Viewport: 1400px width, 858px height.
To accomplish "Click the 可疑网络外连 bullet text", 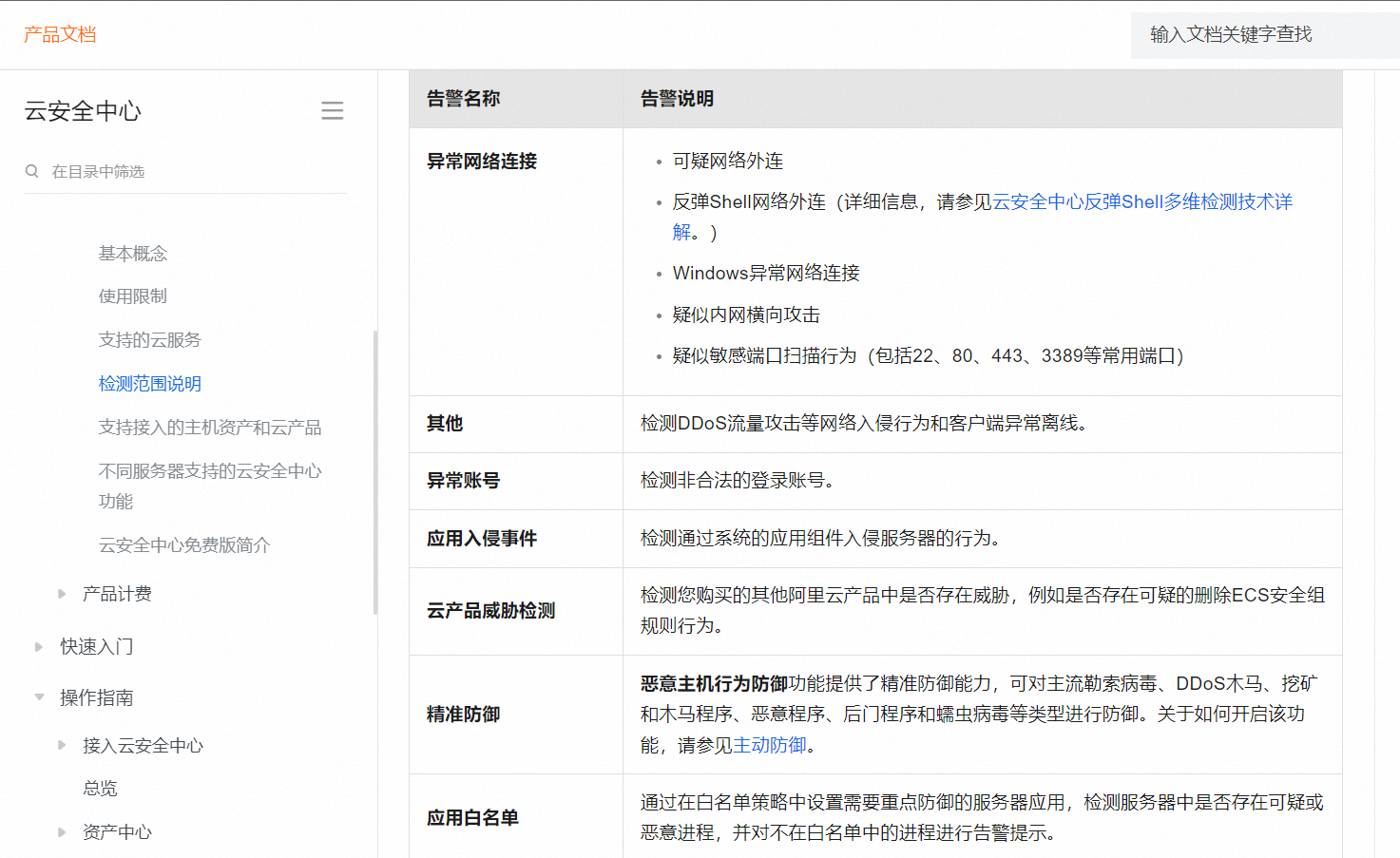I will click(728, 162).
